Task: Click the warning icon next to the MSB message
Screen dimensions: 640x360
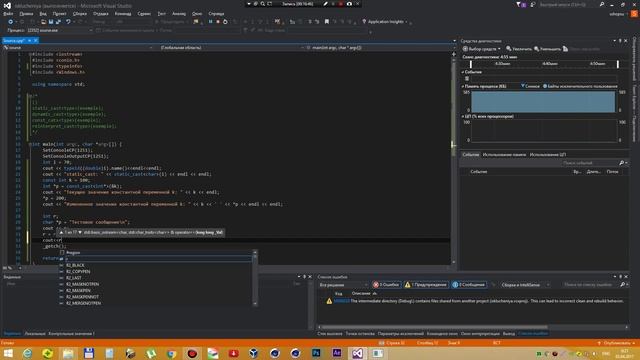Action: click(329, 301)
